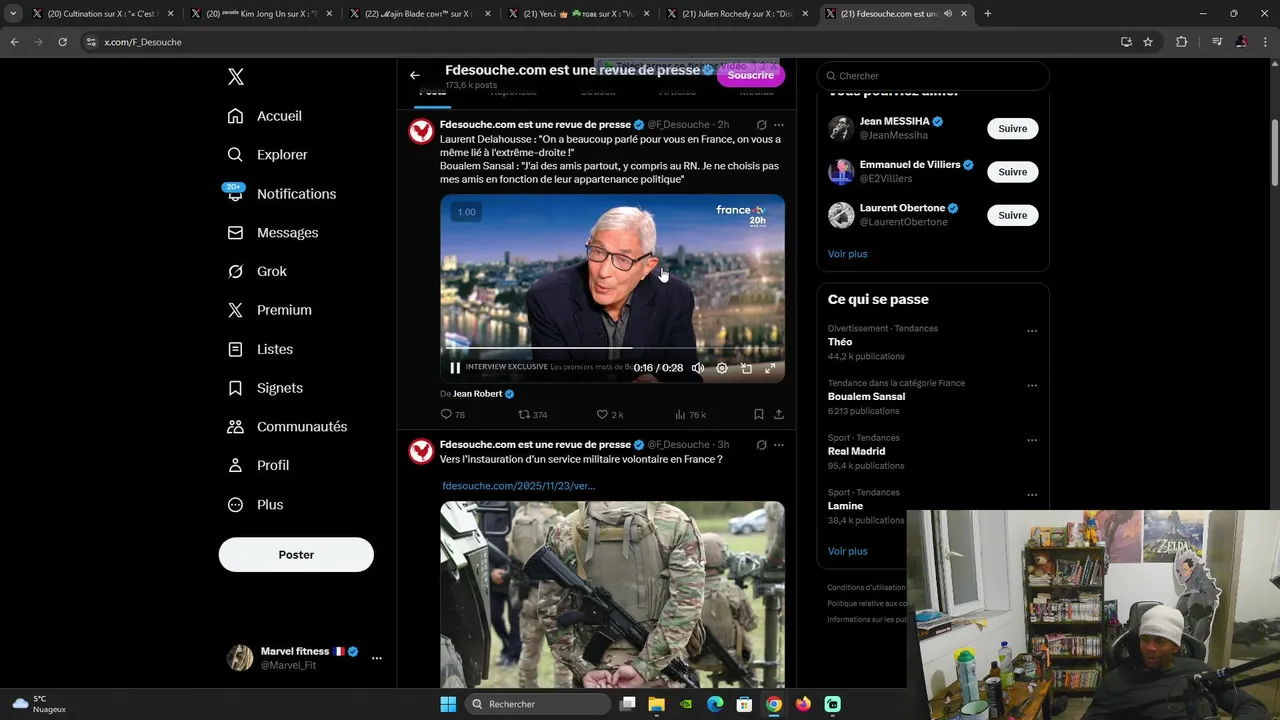Screen dimensions: 1280x720
Task: Open Communautés in the sidebar
Action: click(x=288, y=426)
